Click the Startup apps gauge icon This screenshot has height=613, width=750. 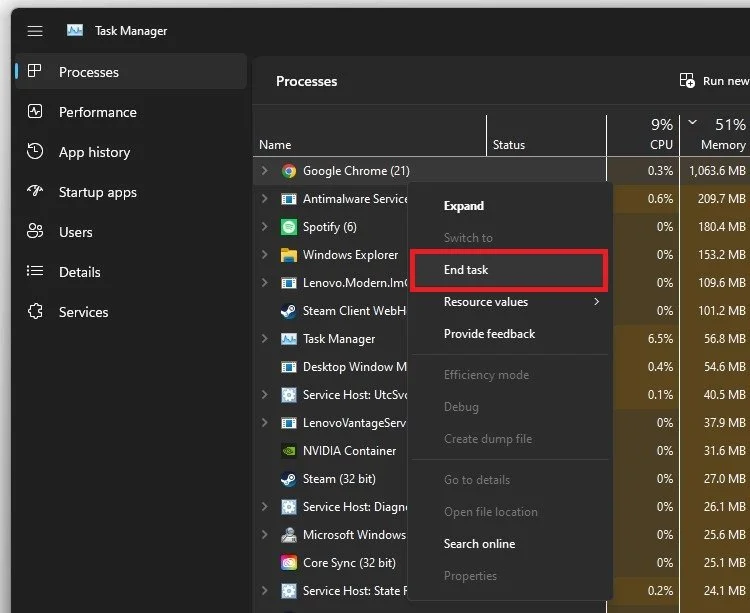pyautogui.click(x=35, y=191)
